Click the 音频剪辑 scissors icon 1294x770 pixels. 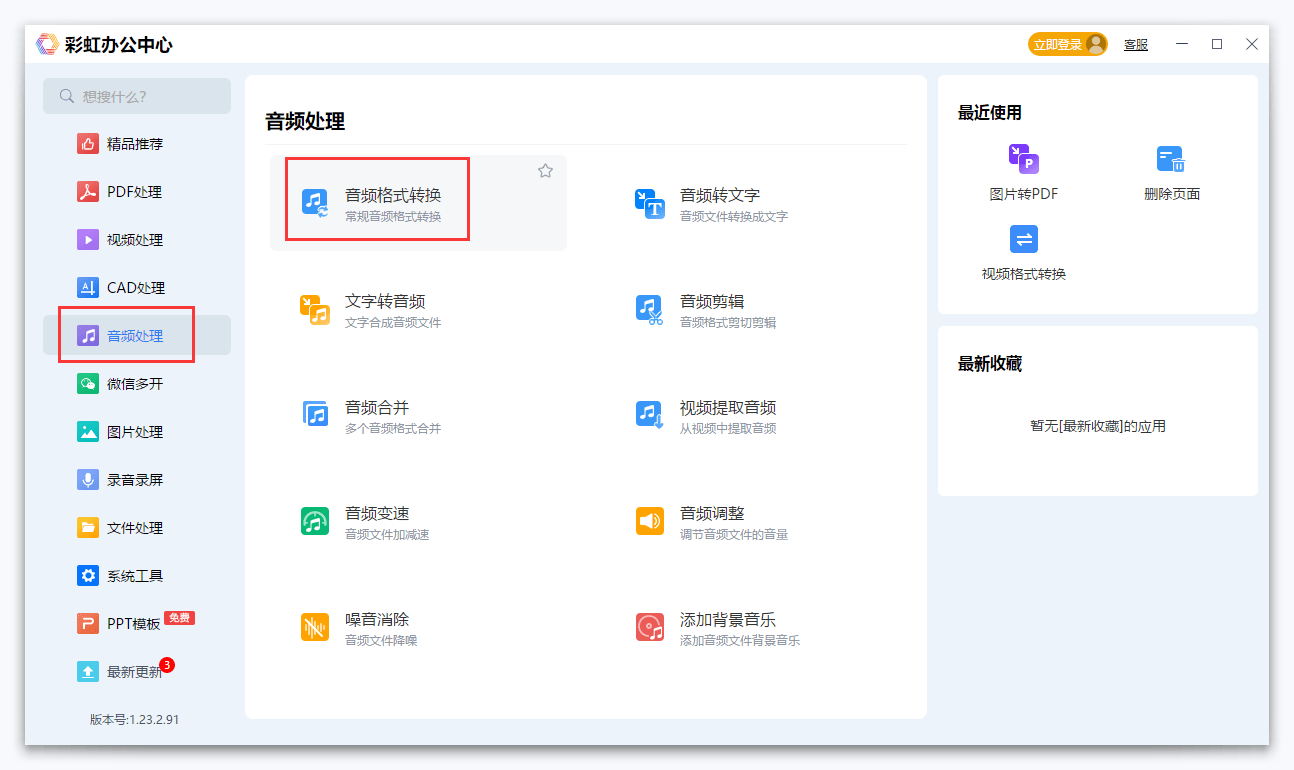[x=650, y=309]
